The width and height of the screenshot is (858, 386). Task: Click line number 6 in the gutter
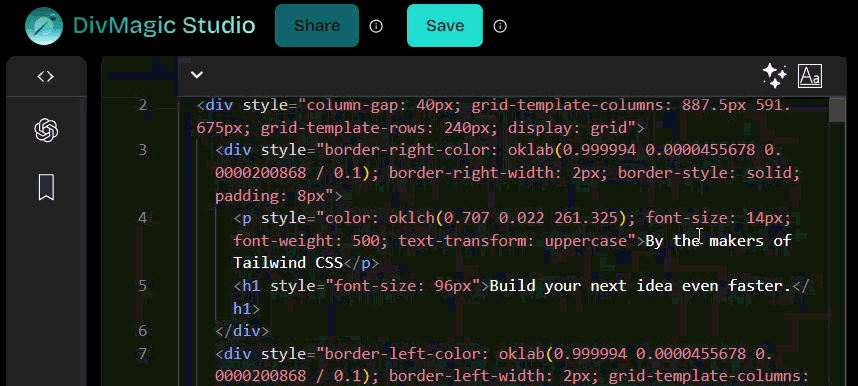point(142,331)
